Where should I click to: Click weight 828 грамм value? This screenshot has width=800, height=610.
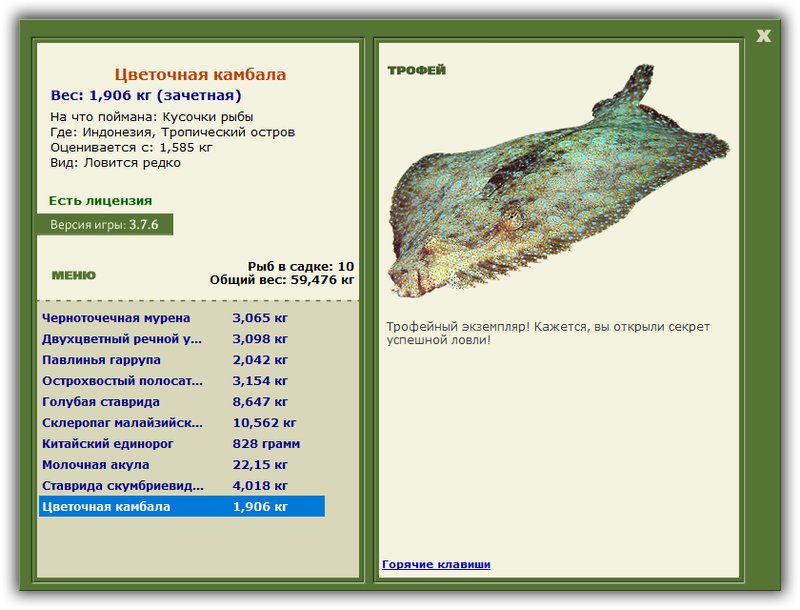point(266,444)
